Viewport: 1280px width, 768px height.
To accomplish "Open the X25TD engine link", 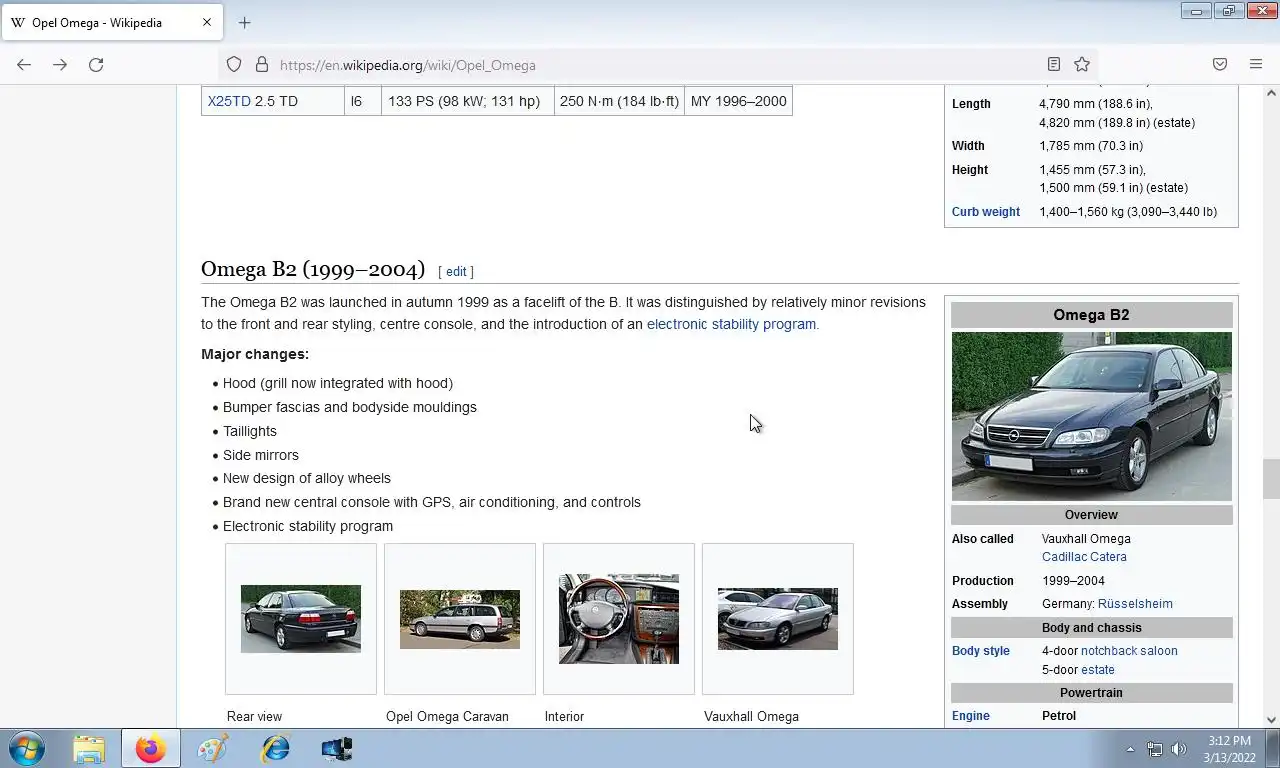I will pyautogui.click(x=229, y=101).
